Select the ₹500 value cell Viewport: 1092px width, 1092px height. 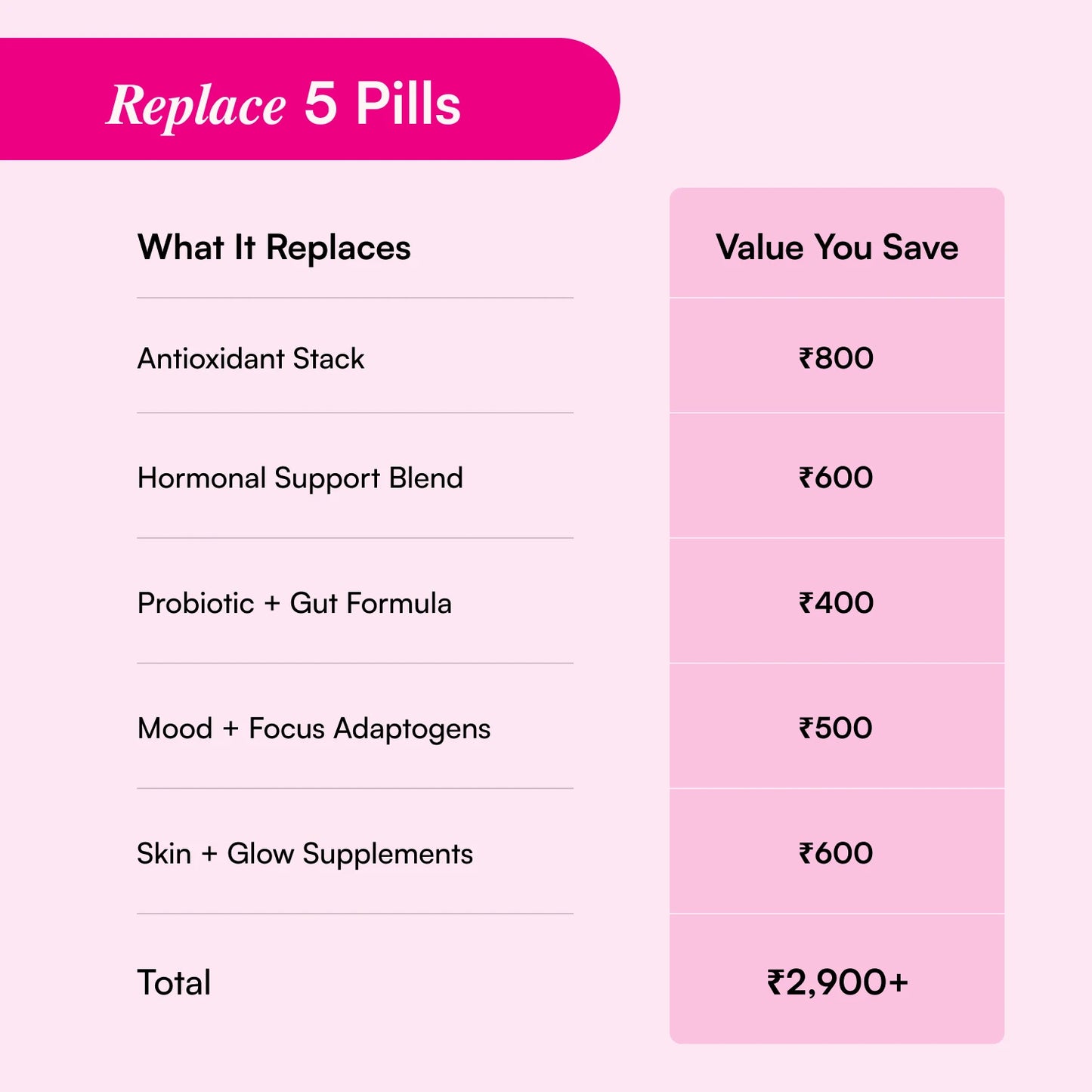(x=836, y=729)
